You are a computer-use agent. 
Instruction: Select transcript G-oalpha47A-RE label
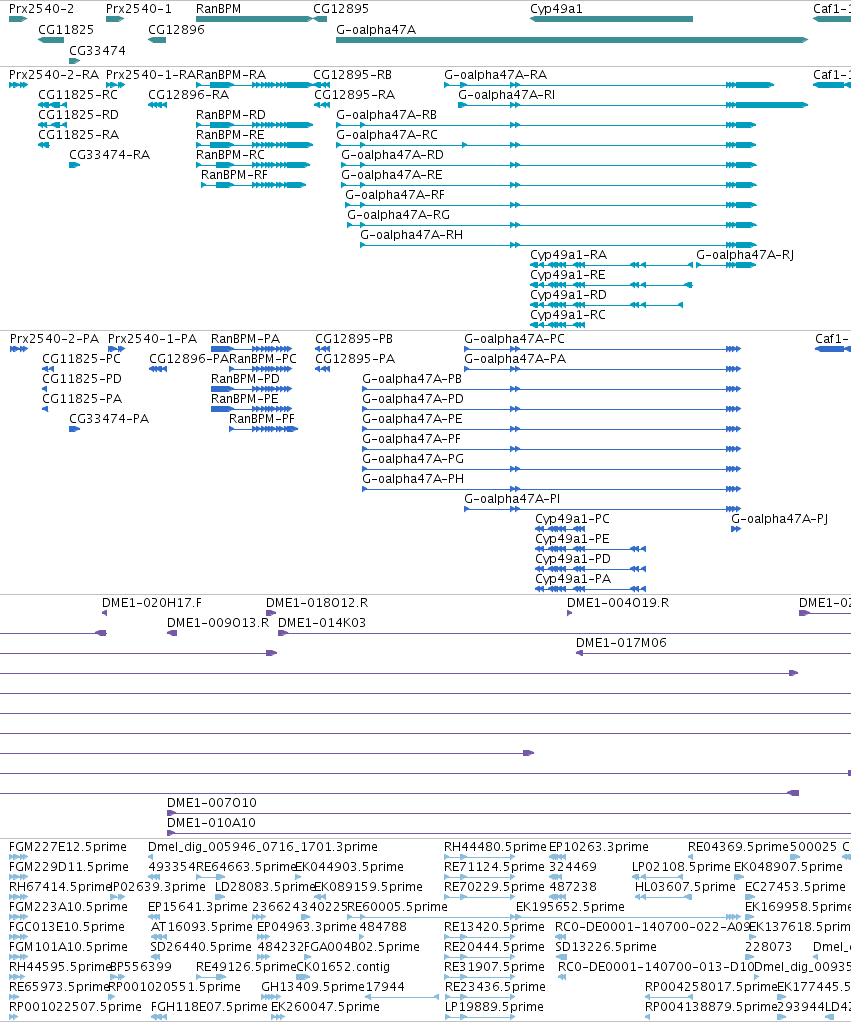392,175
